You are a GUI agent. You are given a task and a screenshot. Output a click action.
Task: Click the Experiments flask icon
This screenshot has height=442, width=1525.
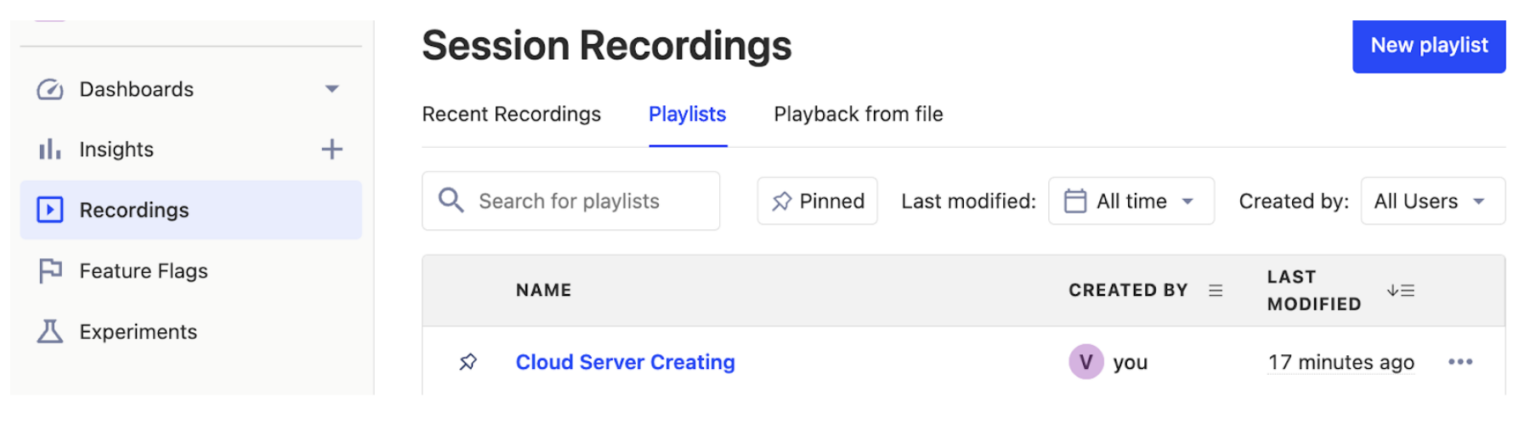click(50, 332)
